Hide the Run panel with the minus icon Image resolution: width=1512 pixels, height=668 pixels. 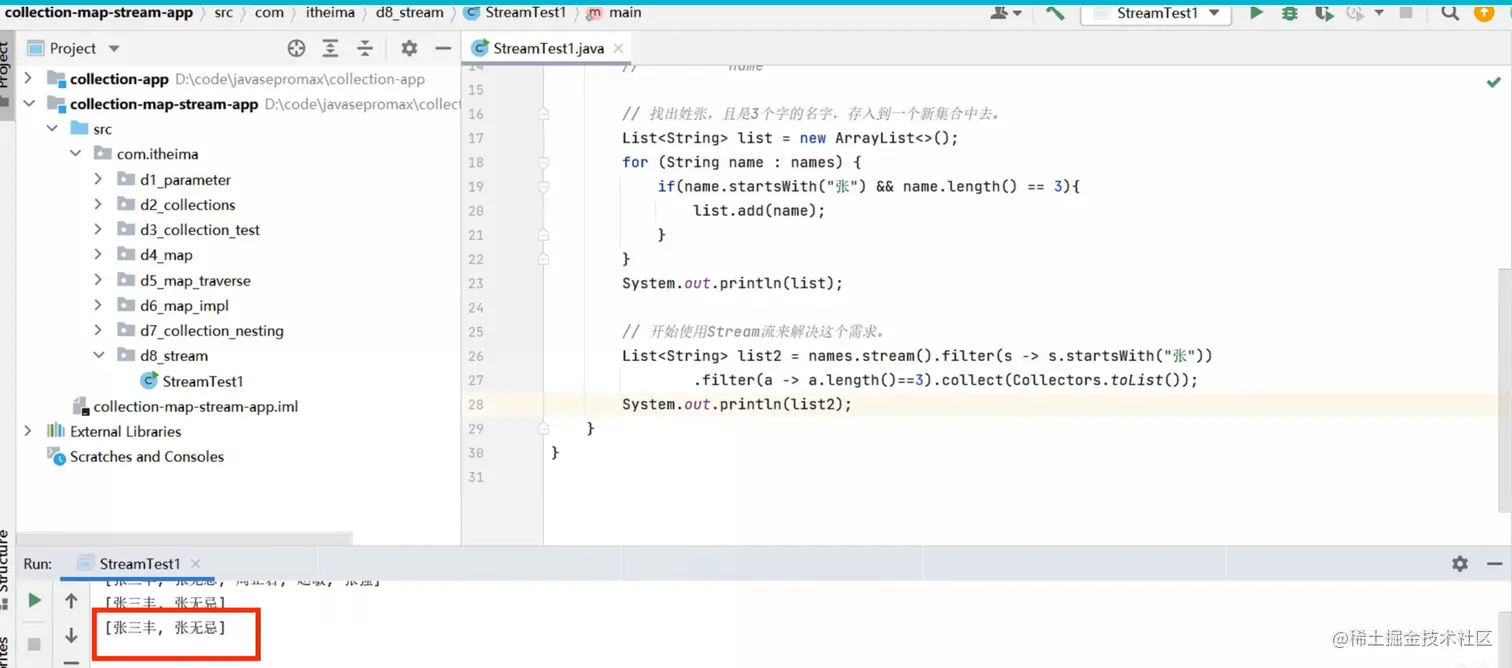pyautogui.click(x=1494, y=564)
